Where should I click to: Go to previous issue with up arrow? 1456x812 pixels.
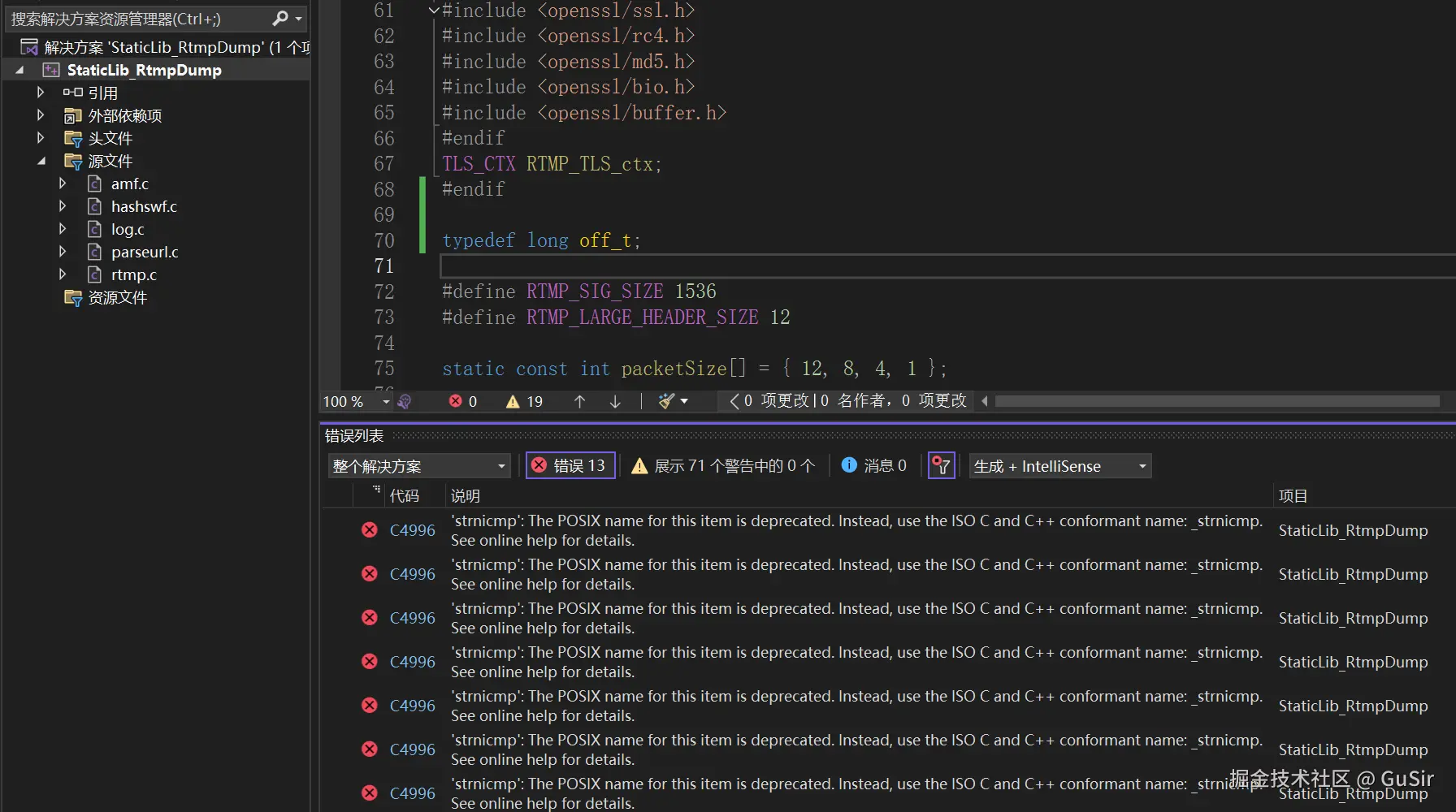(x=579, y=401)
